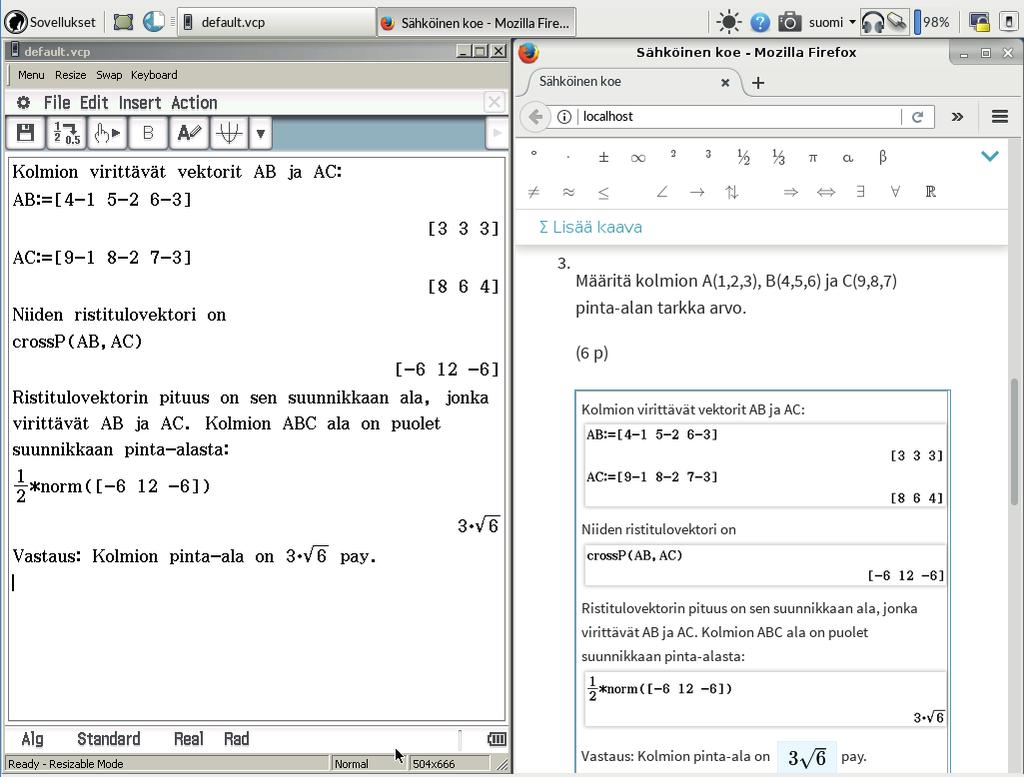1024x777 pixels.
Task: Expand Firefox toolbar overflow chevrons
Action: 957,117
